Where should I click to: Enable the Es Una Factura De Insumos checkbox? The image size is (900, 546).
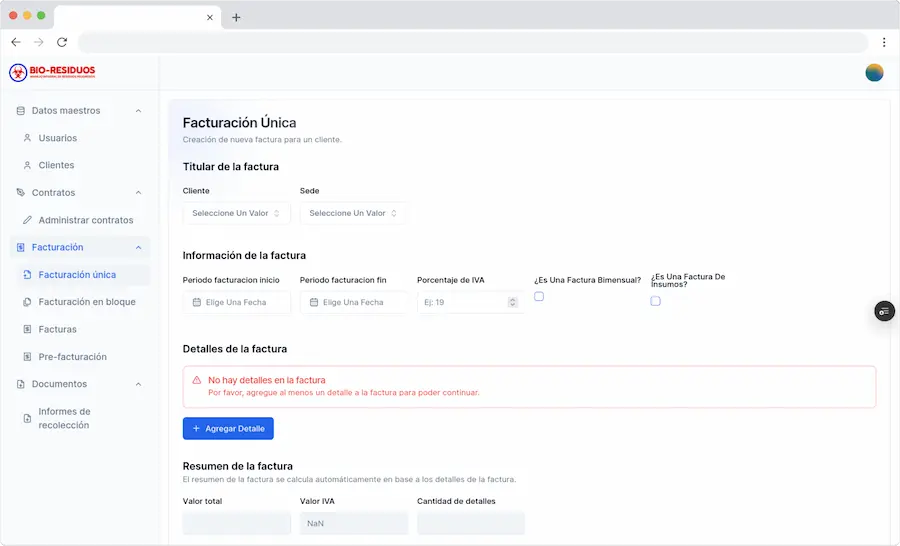[x=656, y=301]
